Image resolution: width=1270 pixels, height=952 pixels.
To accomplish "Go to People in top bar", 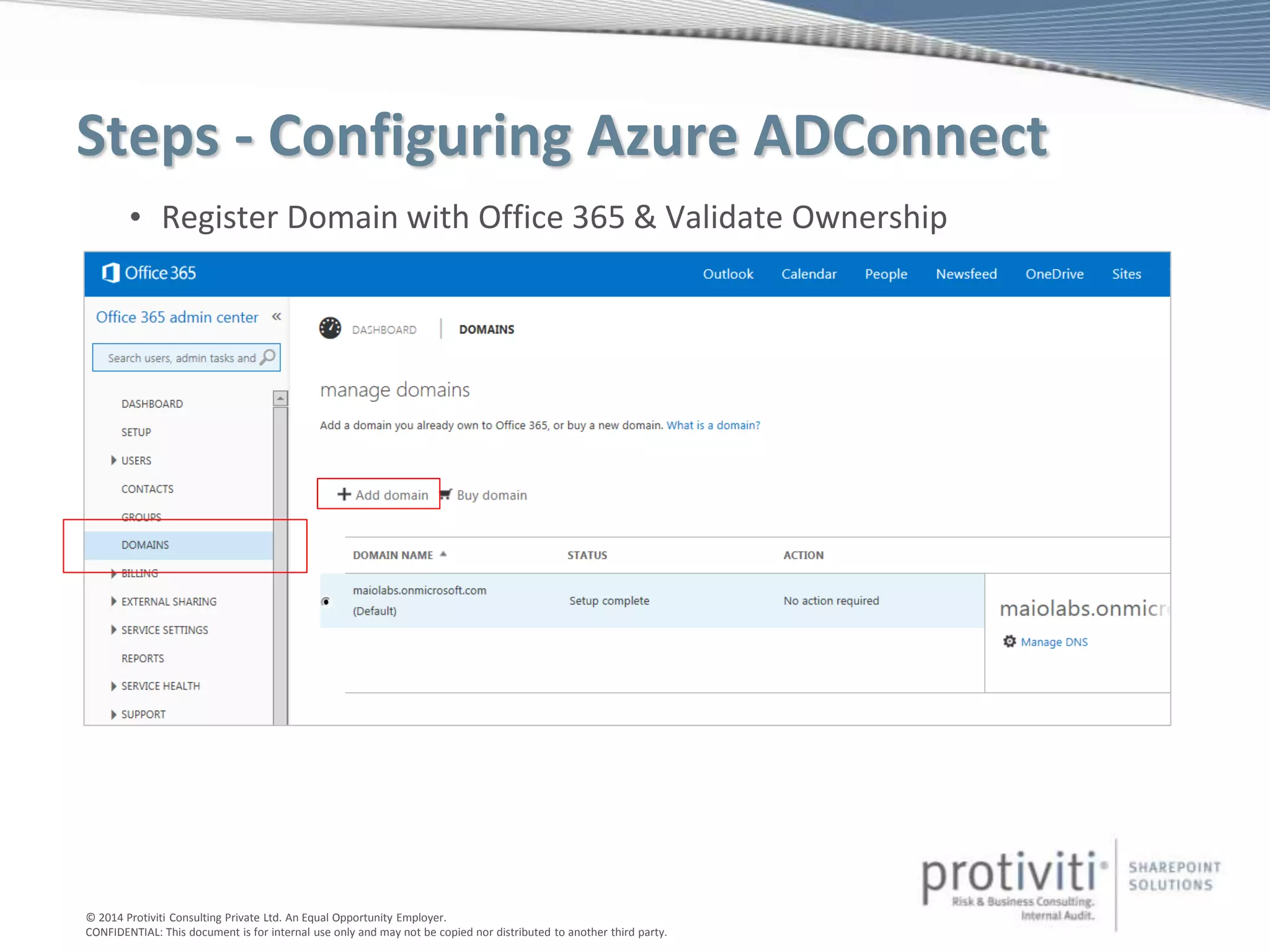I will pos(886,274).
